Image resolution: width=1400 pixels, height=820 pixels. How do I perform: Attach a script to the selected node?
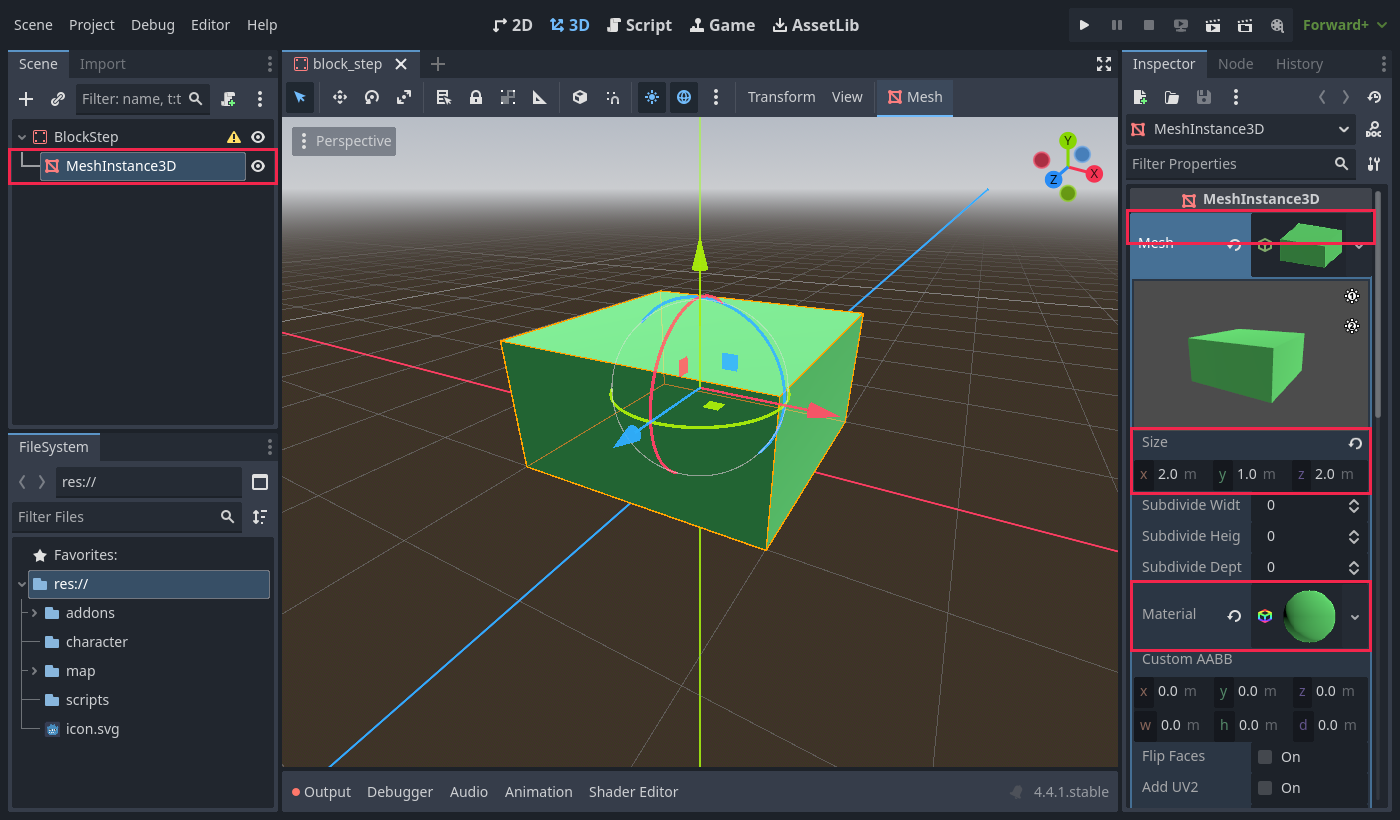tap(229, 99)
